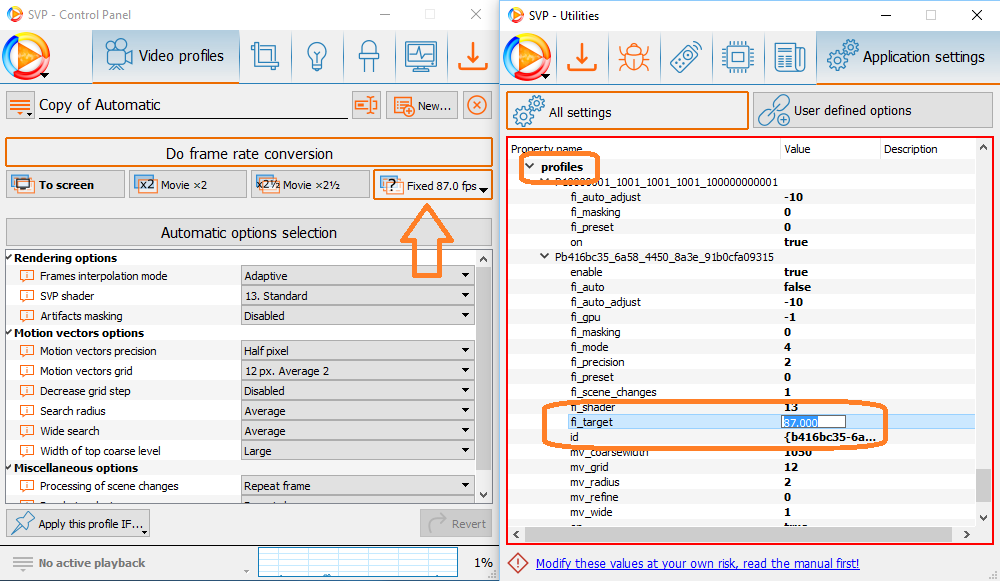The image size is (1001, 582).
Task: Click the Revert button
Action: coord(456,523)
